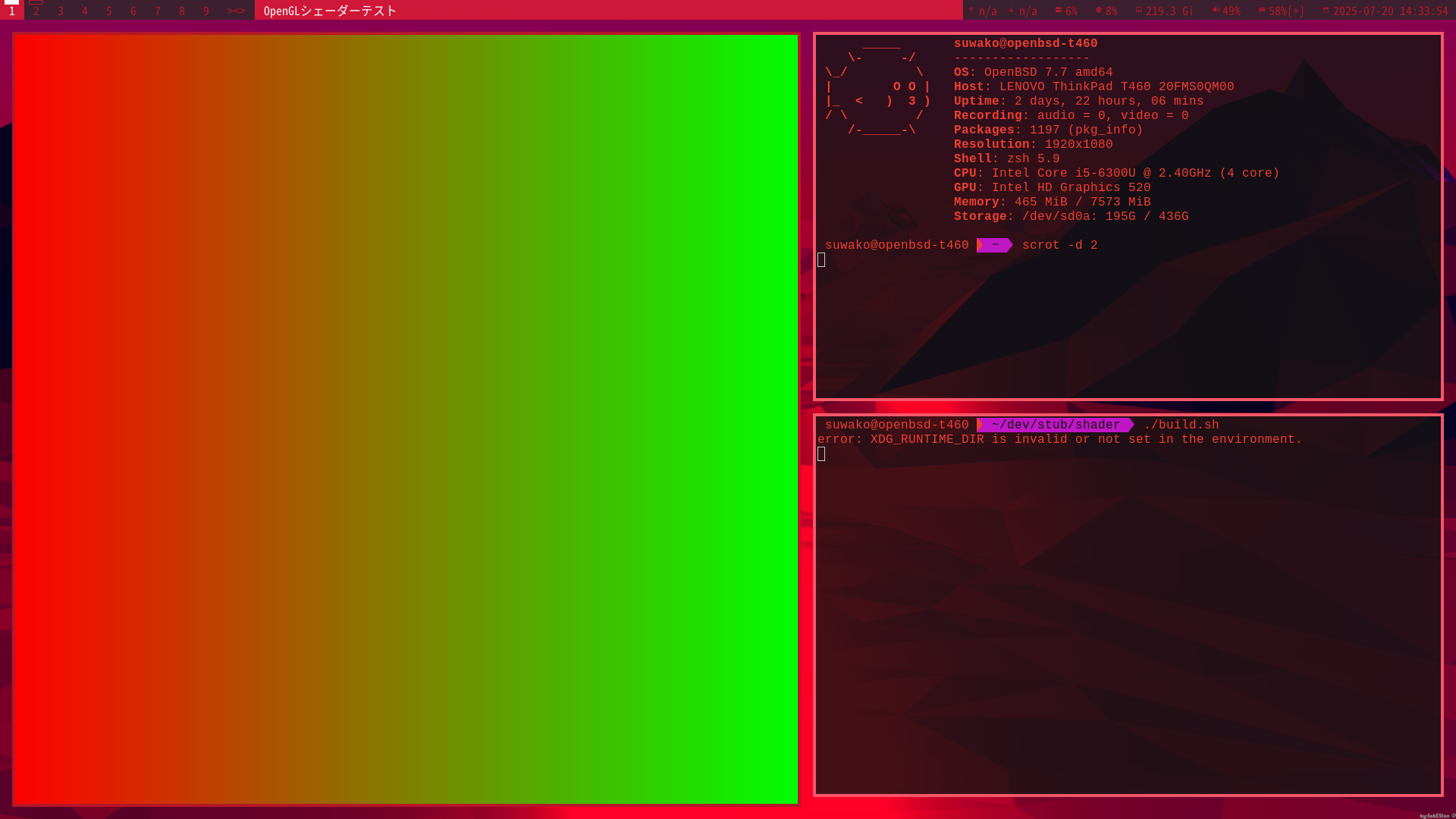The height and width of the screenshot is (819, 1456).
Task: Click the XDG_RUNTIME_DIR error message
Action: point(1059,439)
